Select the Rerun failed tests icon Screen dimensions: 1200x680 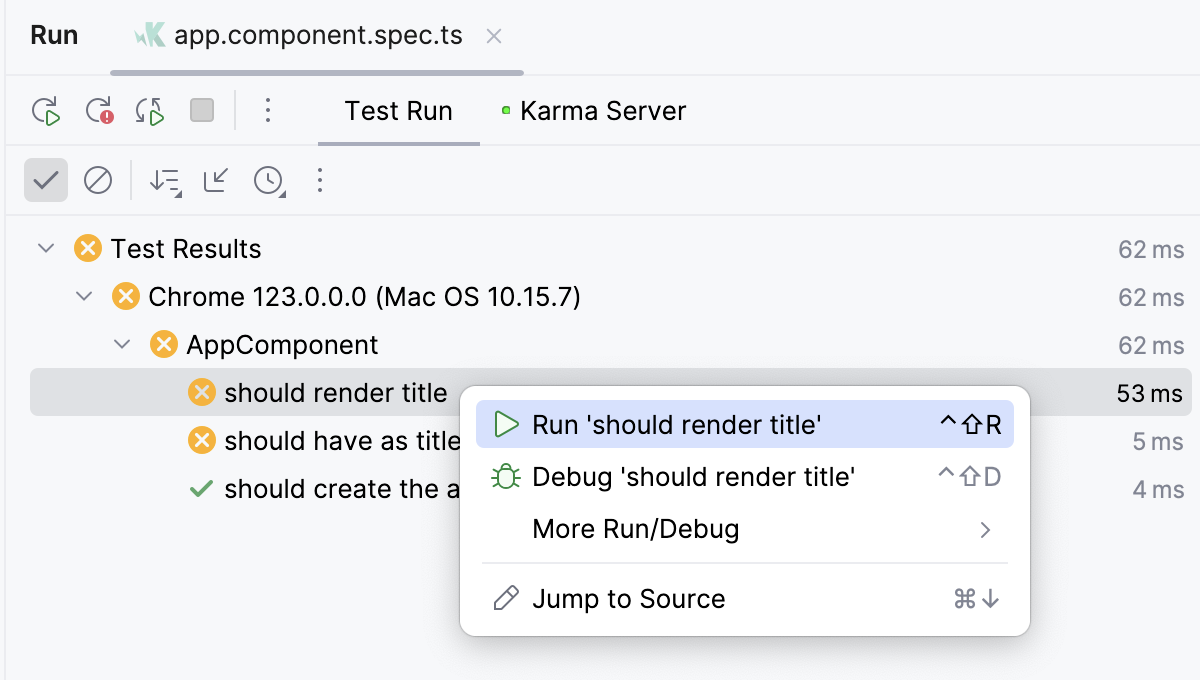tap(96, 111)
